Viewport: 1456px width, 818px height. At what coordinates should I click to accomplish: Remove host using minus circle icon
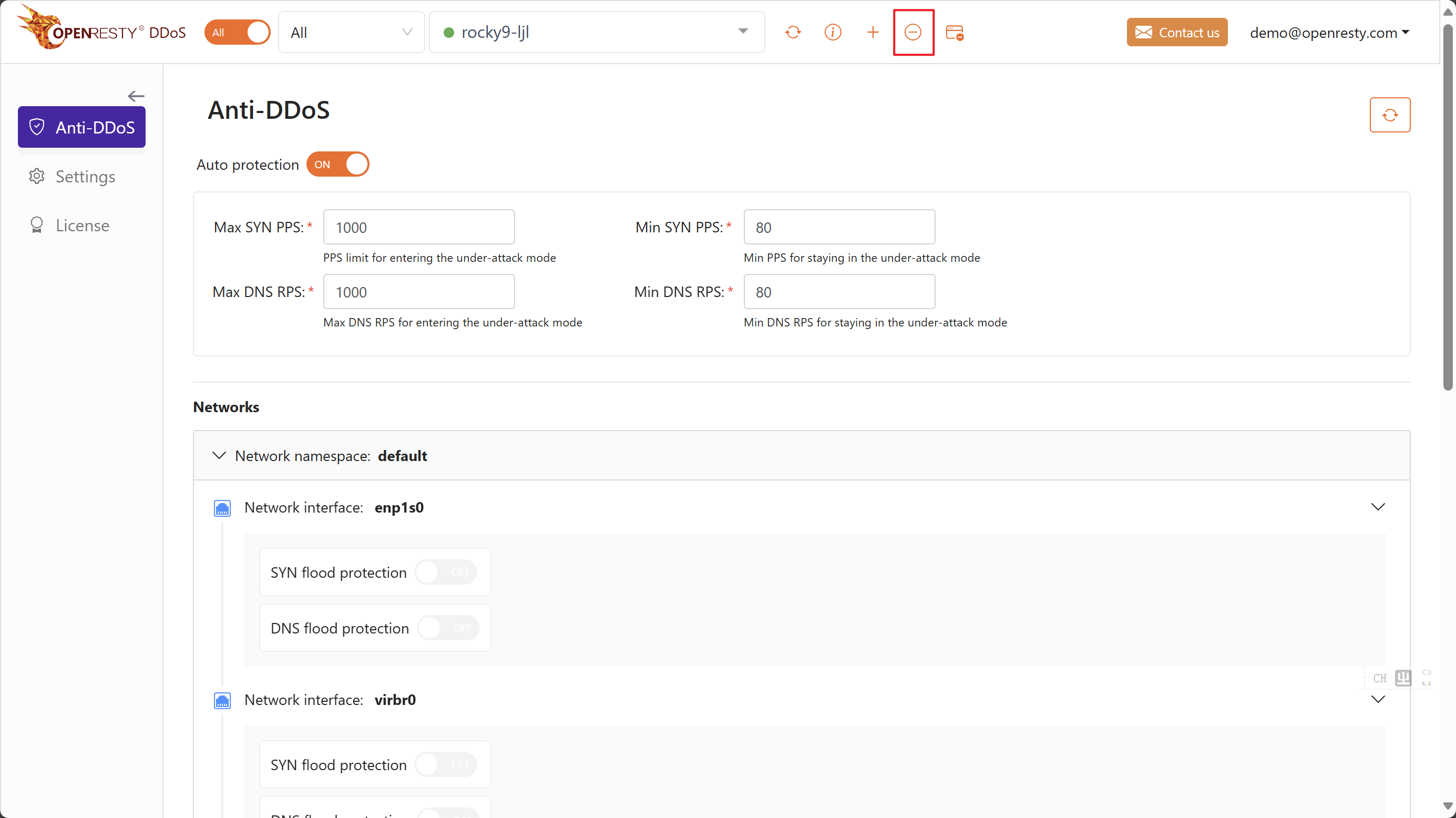[x=913, y=32]
